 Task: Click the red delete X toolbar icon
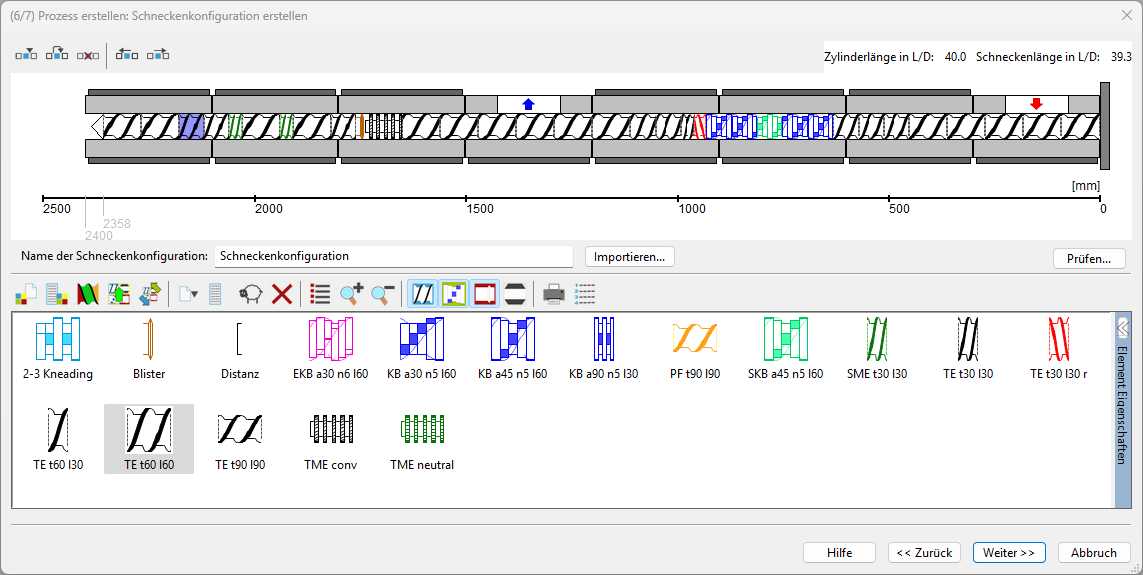(x=282, y=294)
